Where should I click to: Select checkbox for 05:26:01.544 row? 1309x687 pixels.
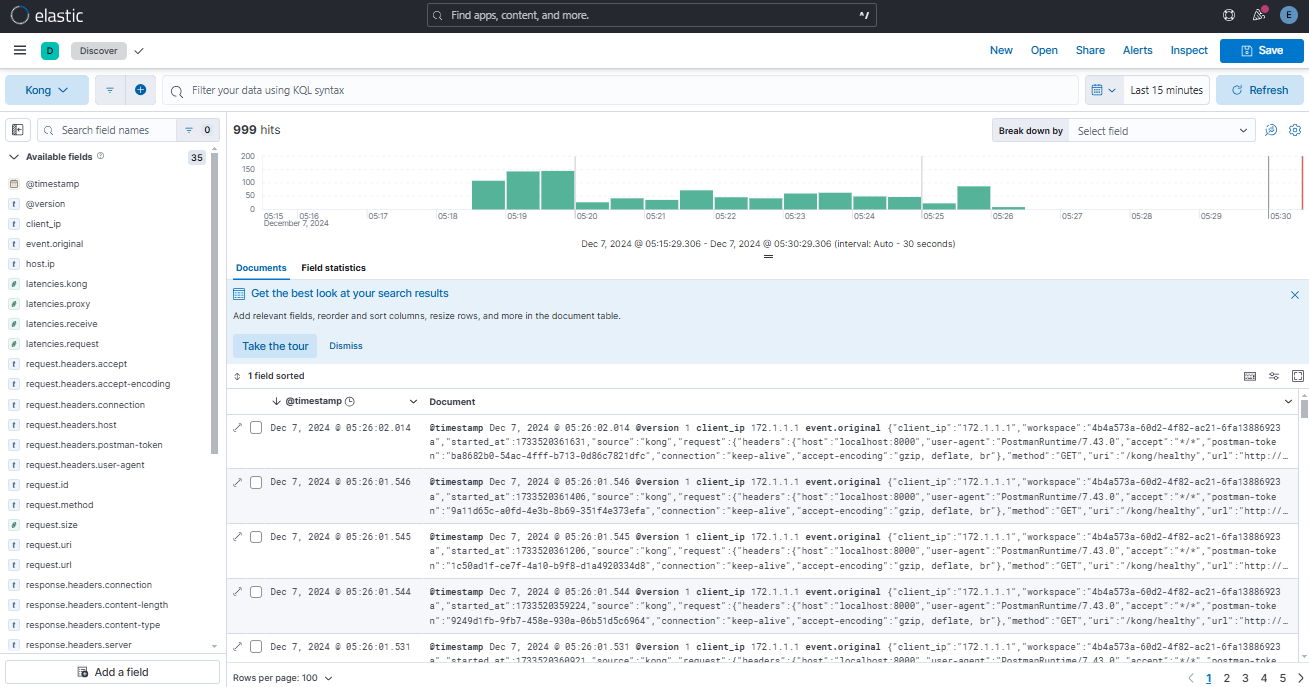click(256, 592)
